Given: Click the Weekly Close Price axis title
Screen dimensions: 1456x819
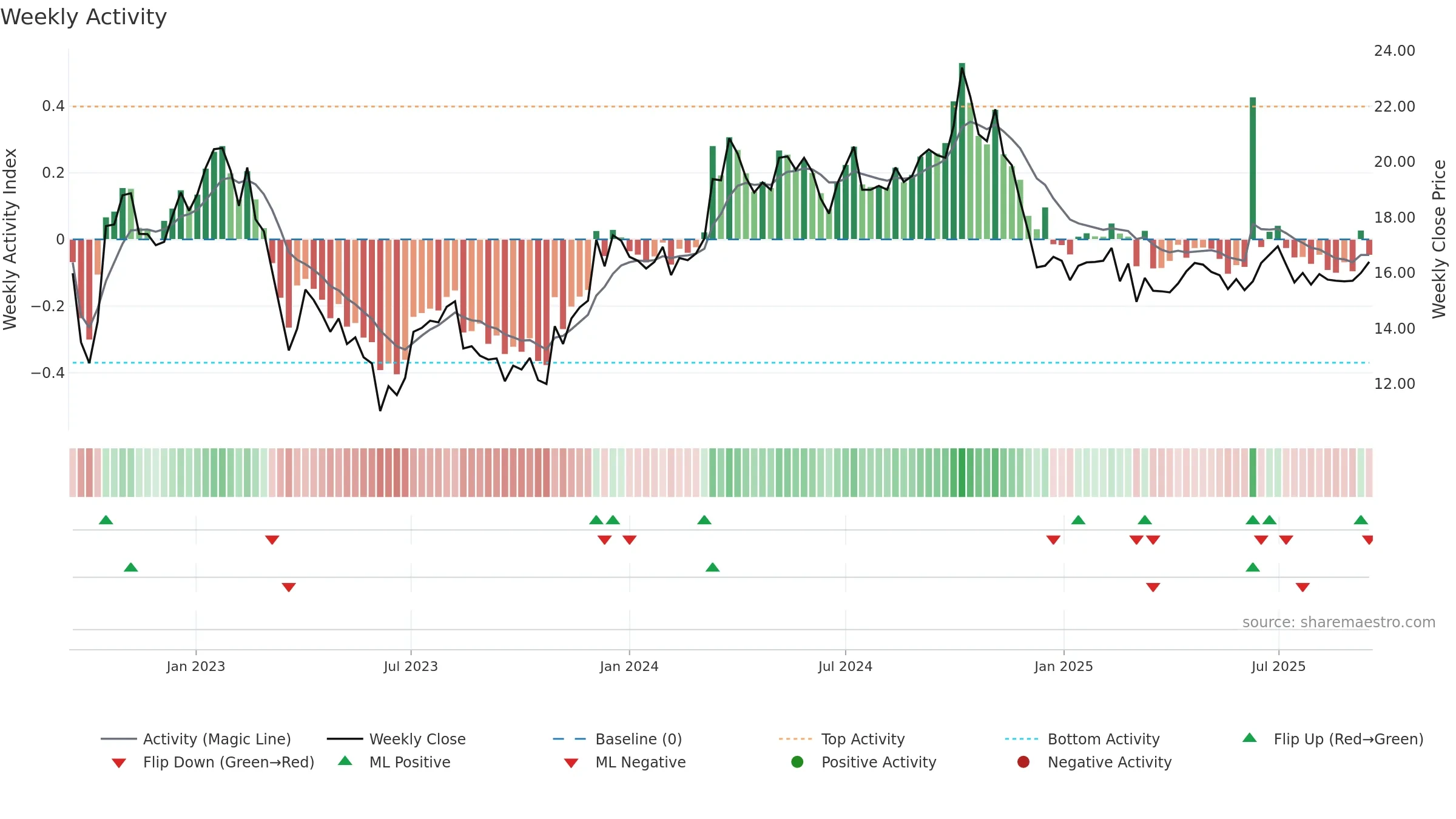Looking at the screenshot, I should (1439, 239).
